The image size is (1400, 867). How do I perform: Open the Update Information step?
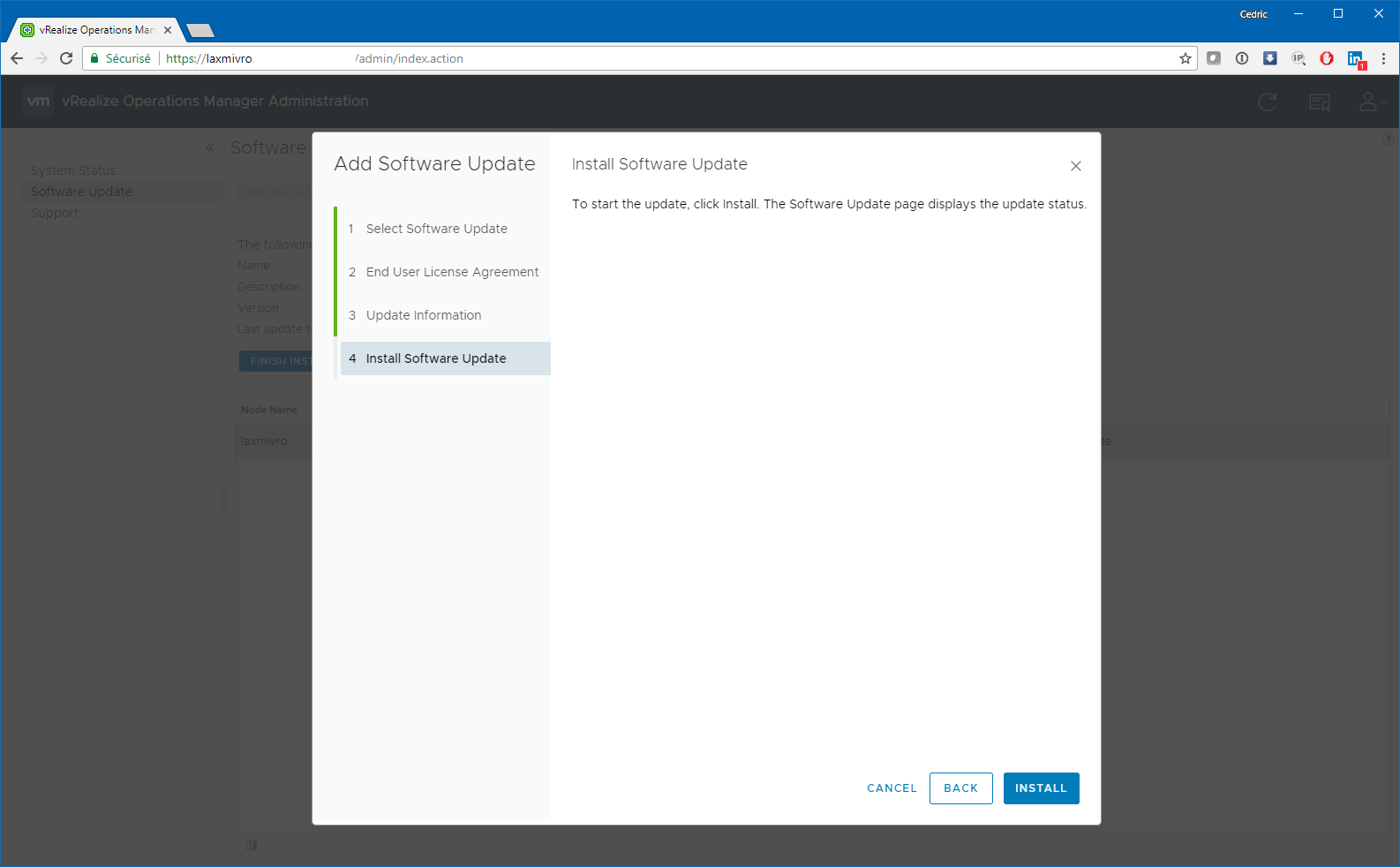424,315
